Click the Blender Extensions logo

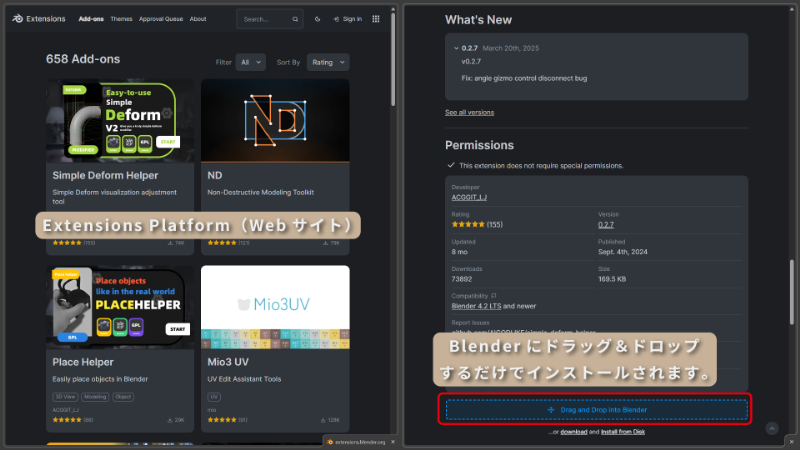click(39, 19)
